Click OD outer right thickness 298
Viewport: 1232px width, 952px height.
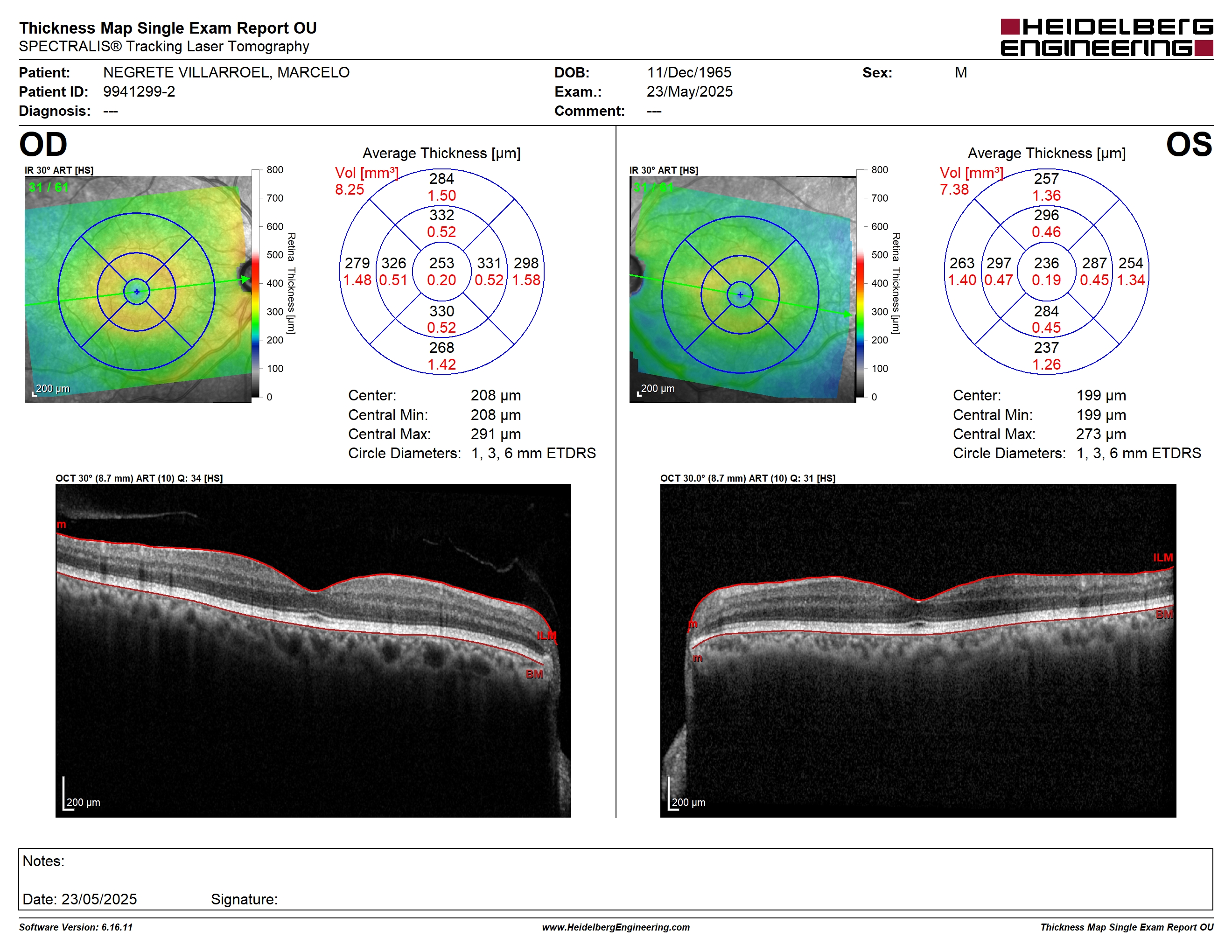(526, 263)
